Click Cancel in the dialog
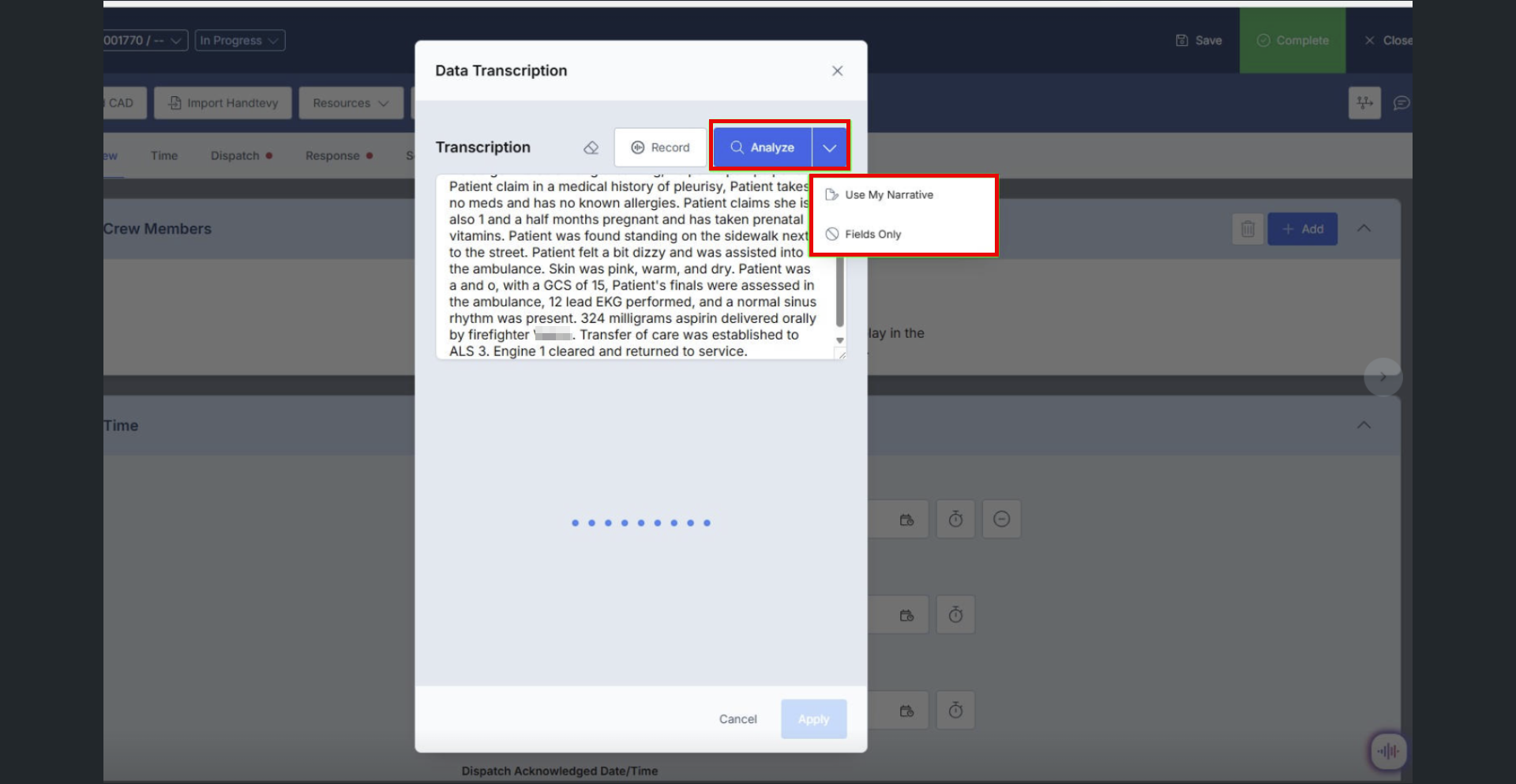This screenshot has width=1516, height=784. 737,719
